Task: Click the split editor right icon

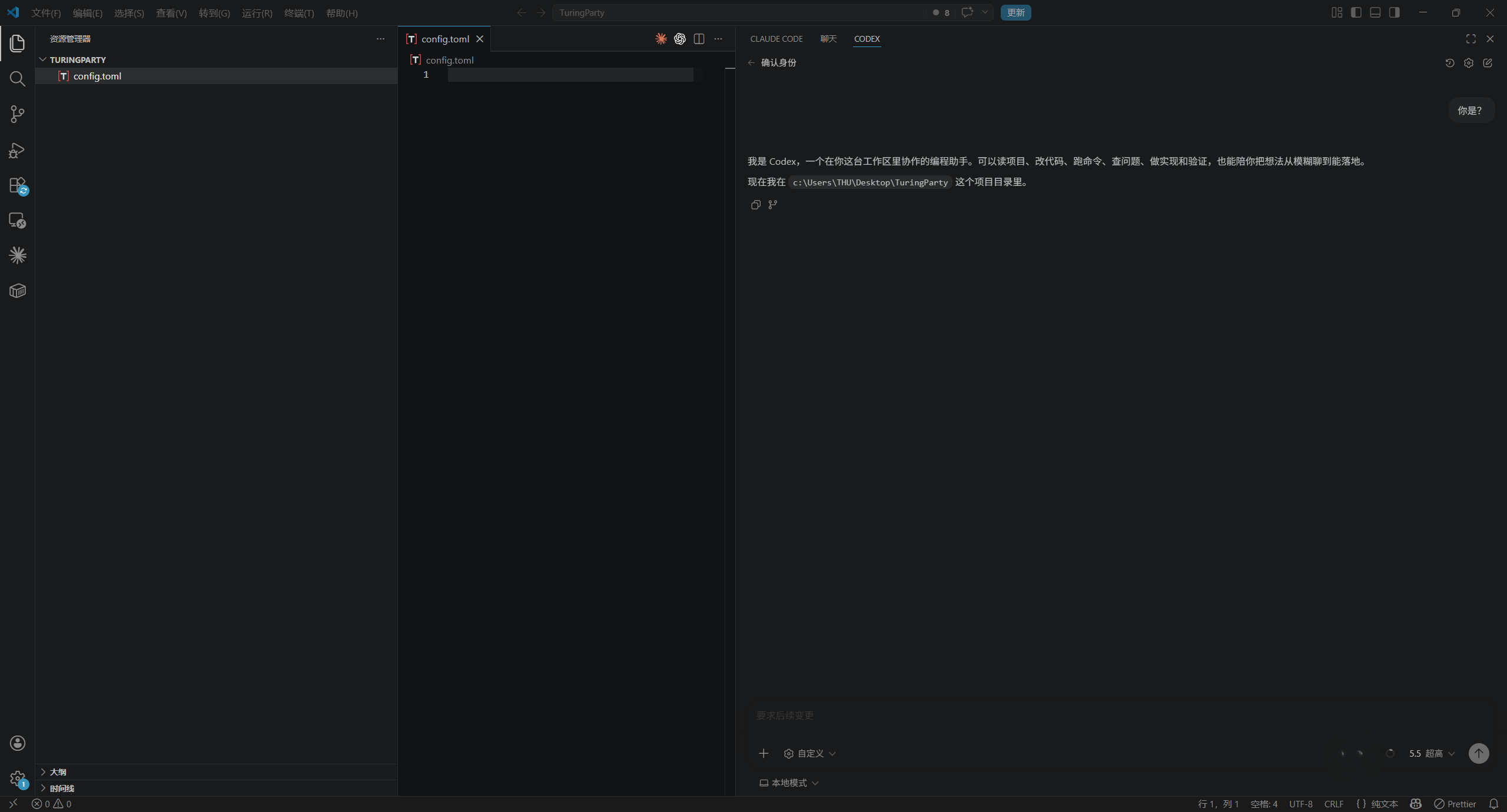Action: (699, 39)
